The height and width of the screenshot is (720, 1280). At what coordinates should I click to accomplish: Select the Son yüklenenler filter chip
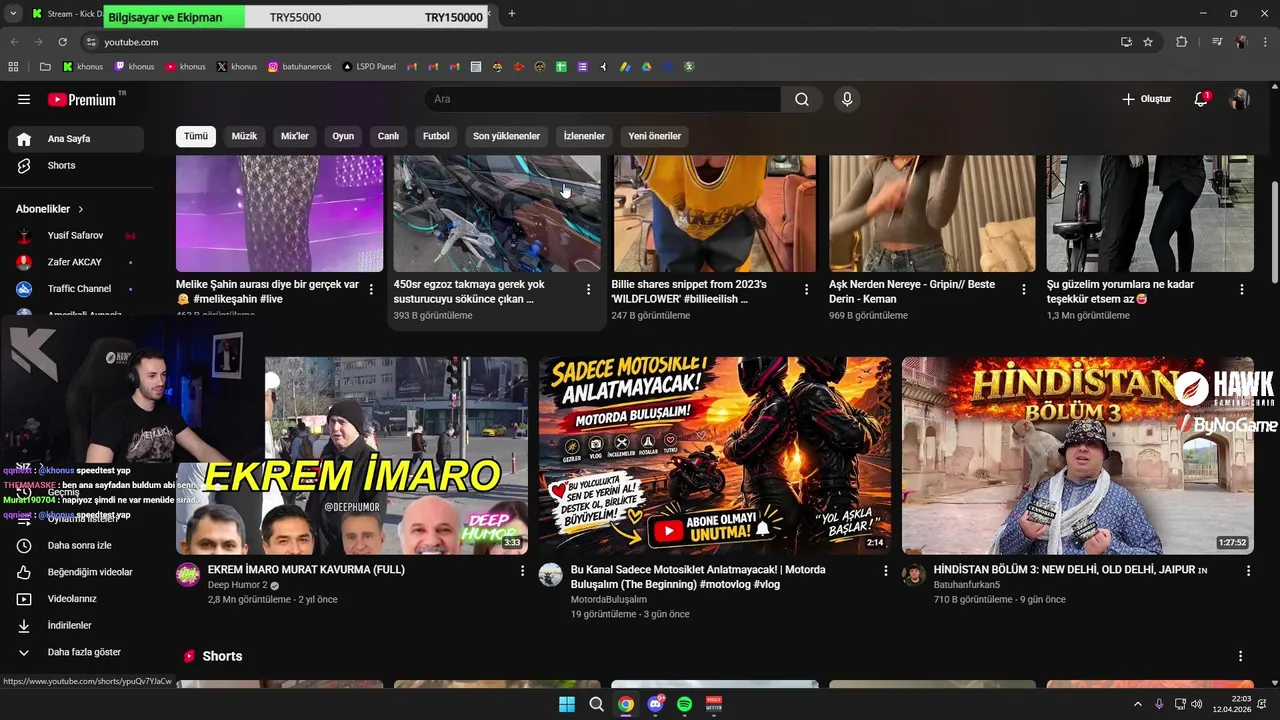point(506,136)
